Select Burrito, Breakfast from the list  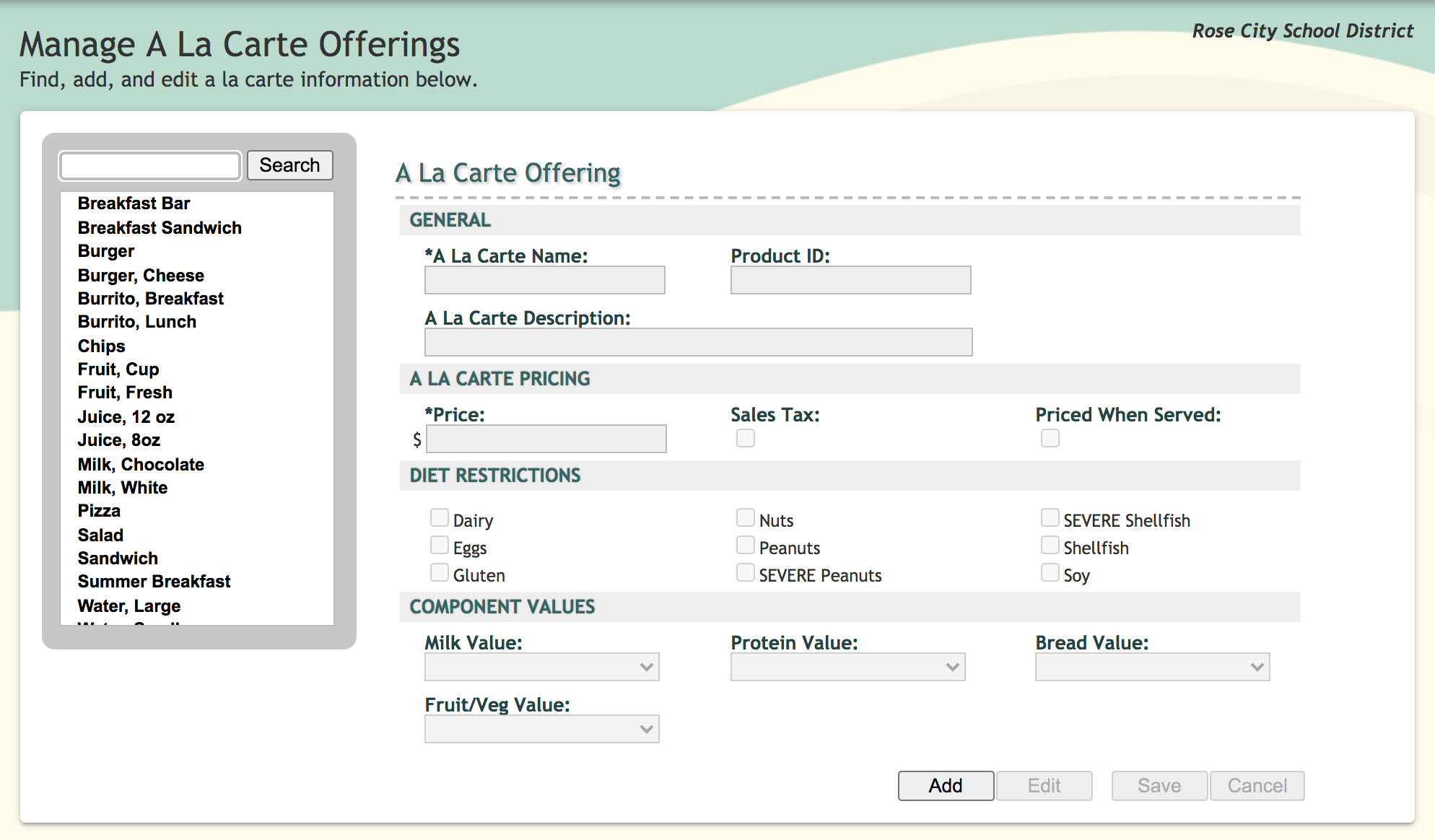tap(151, 299)
